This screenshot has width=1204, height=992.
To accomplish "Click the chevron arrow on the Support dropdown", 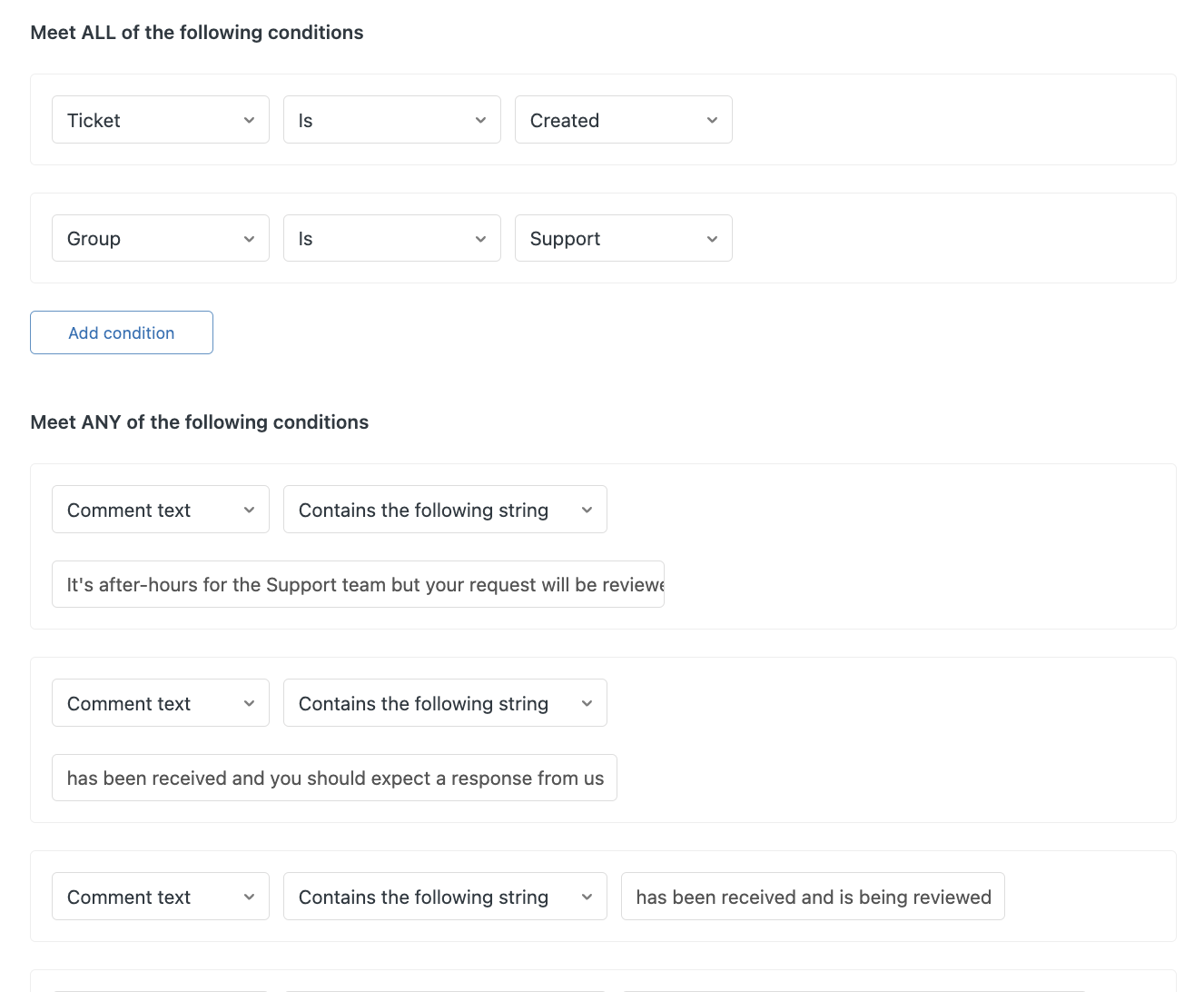I will tap(712, 239).
